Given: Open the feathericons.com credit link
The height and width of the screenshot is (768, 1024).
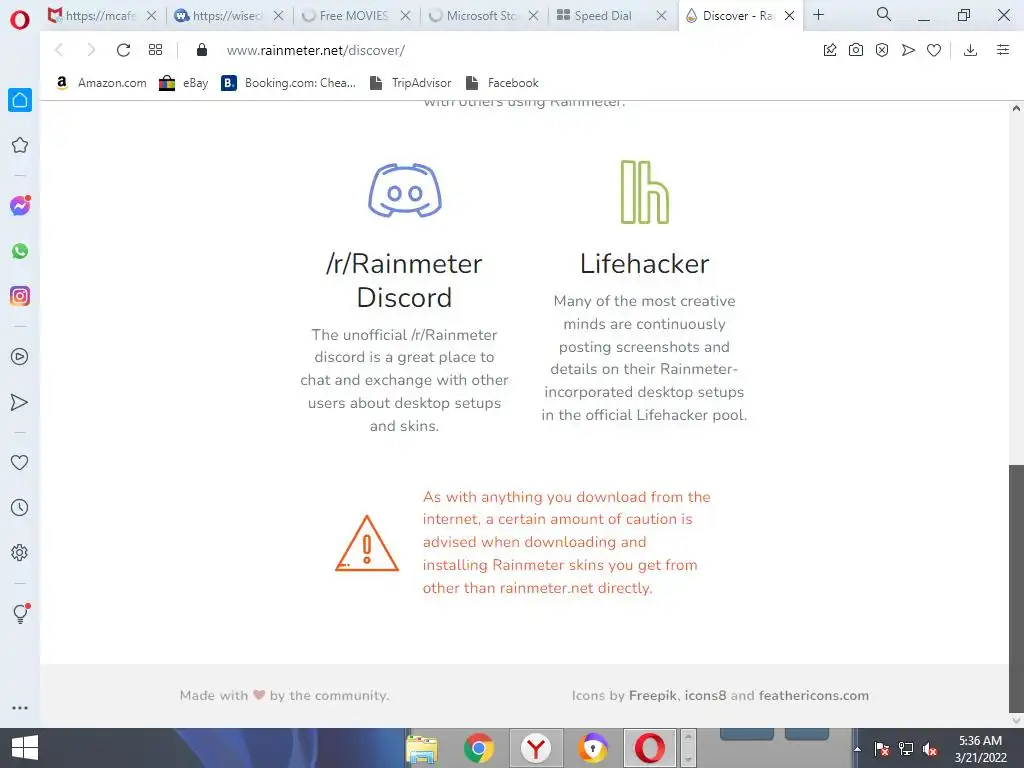Looking at the screenshot, I should 814,696.
